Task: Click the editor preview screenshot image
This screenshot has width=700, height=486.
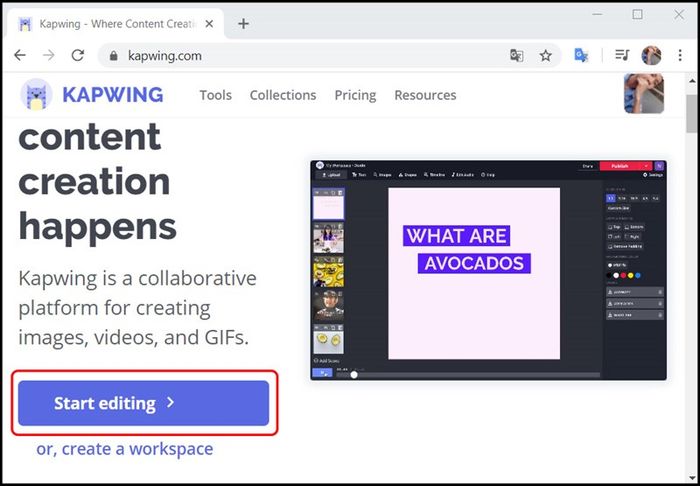Action: tap(488, 270)
